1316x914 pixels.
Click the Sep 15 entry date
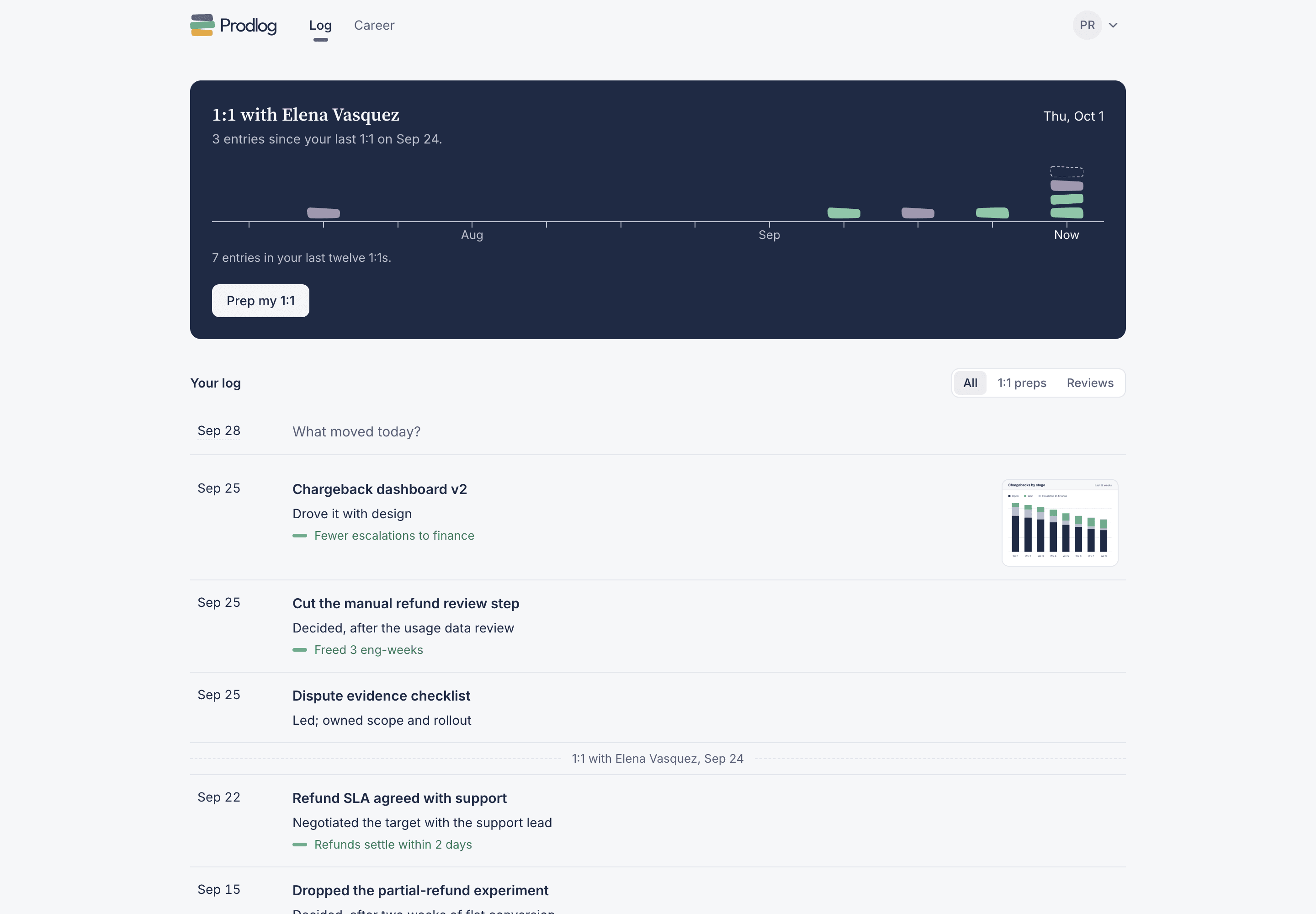pos(219,889)
